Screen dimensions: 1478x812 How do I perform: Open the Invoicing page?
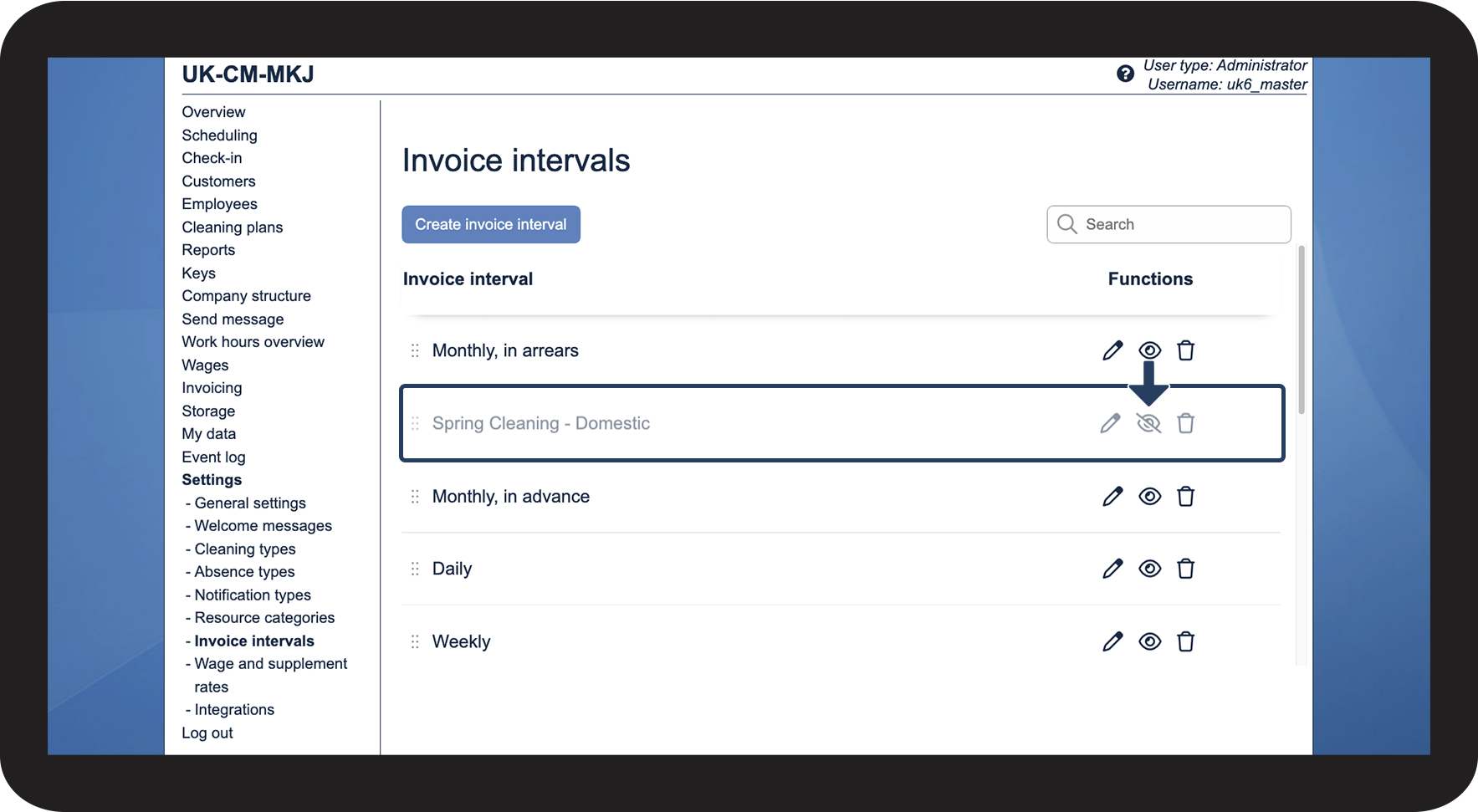[212, 388]
